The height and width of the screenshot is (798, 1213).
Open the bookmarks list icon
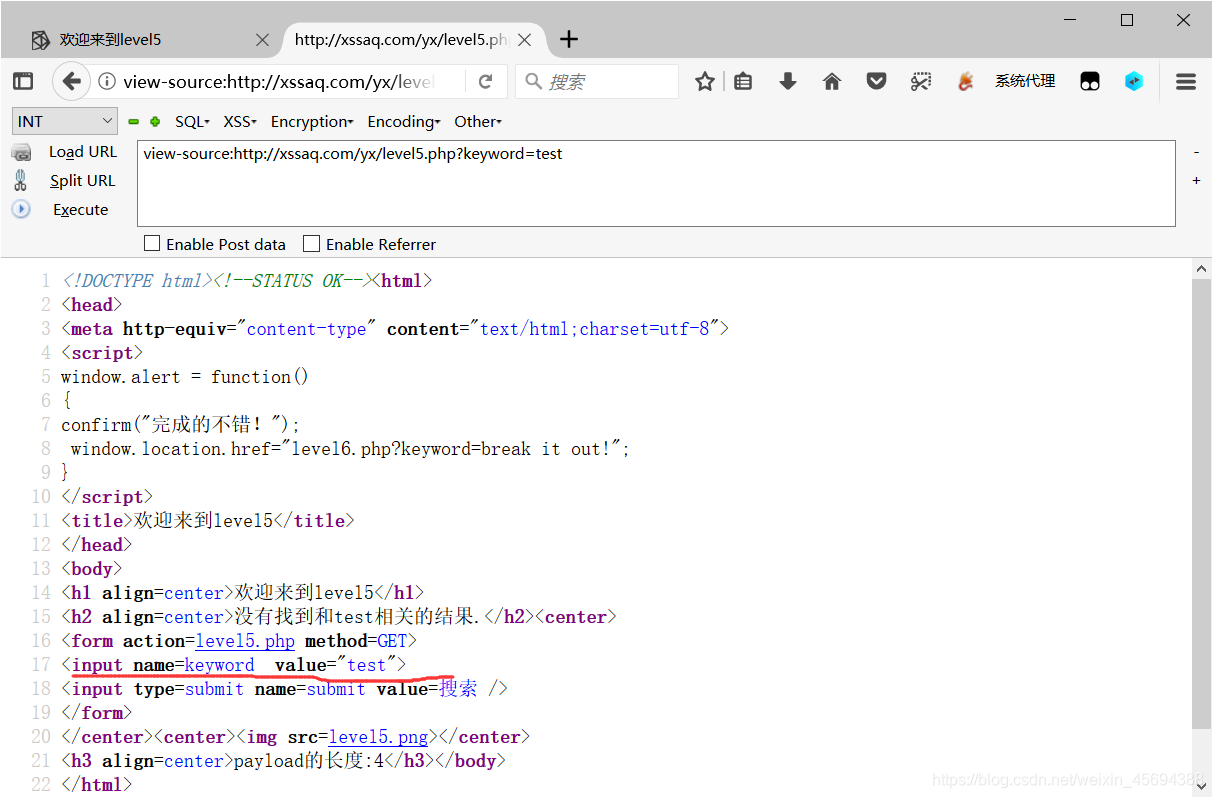tap(743, 82)
